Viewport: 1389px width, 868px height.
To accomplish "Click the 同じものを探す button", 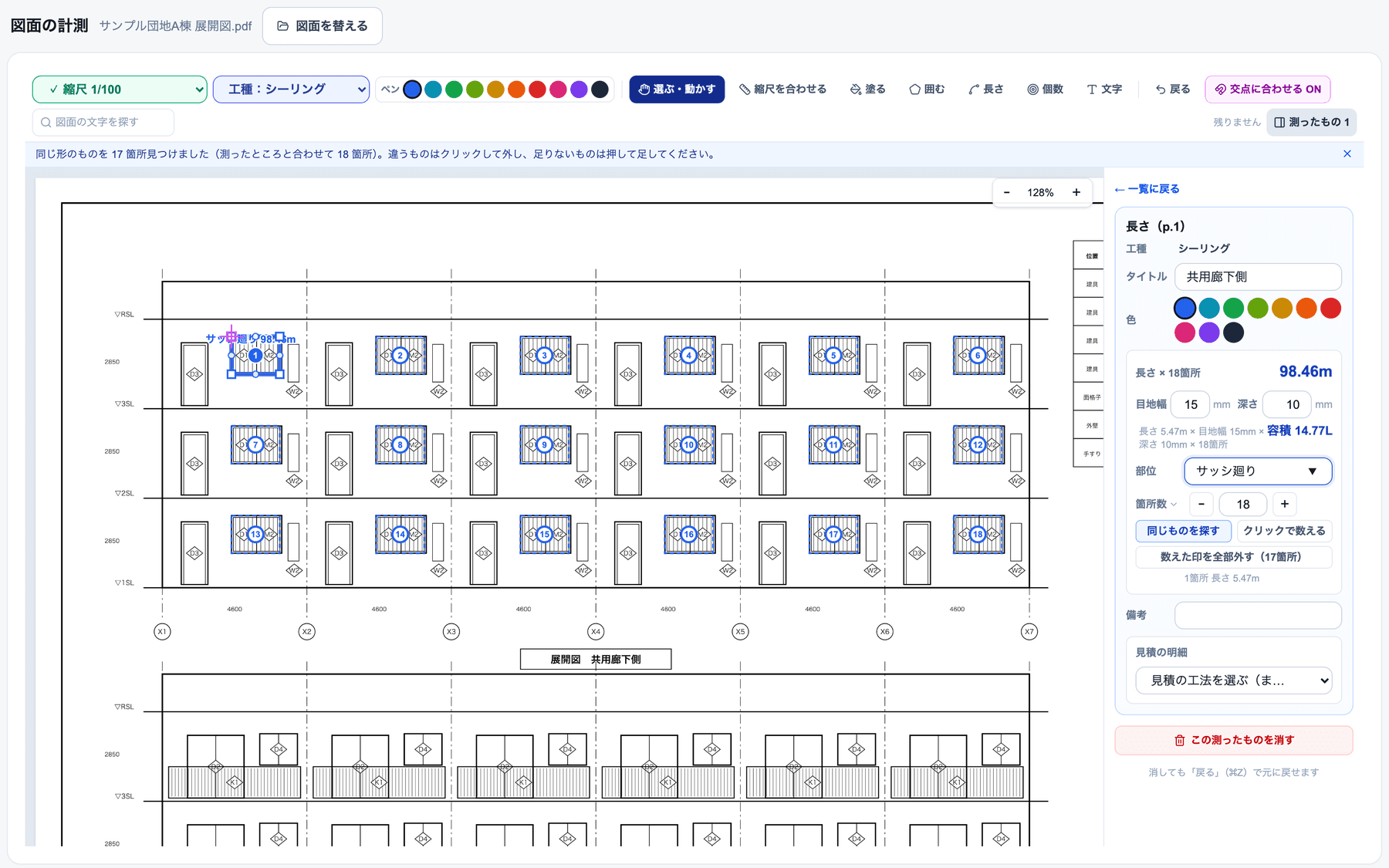I will point(1183,531).
